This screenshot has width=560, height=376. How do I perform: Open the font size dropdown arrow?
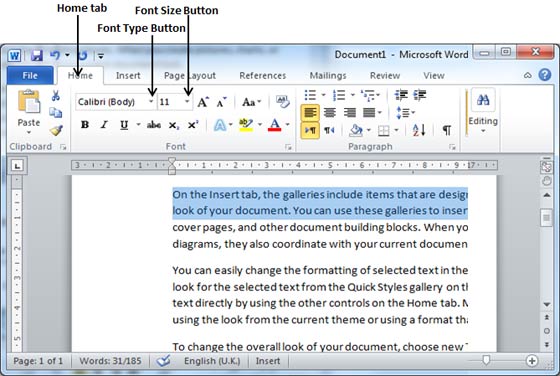tap(187, 102)
